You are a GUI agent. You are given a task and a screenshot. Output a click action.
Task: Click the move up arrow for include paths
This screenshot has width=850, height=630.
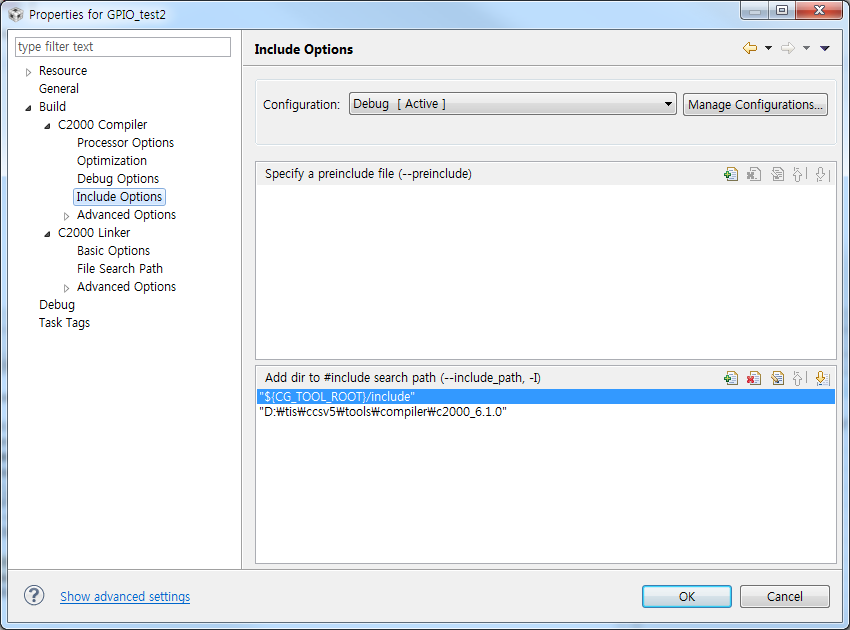point(800,378)
